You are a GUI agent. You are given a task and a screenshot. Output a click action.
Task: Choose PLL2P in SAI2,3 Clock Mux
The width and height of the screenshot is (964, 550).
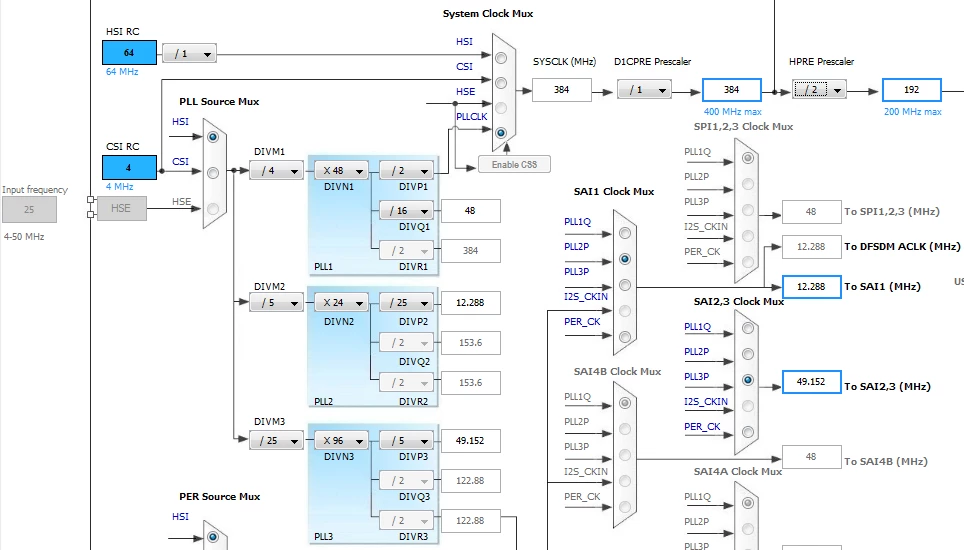[748, 354]
